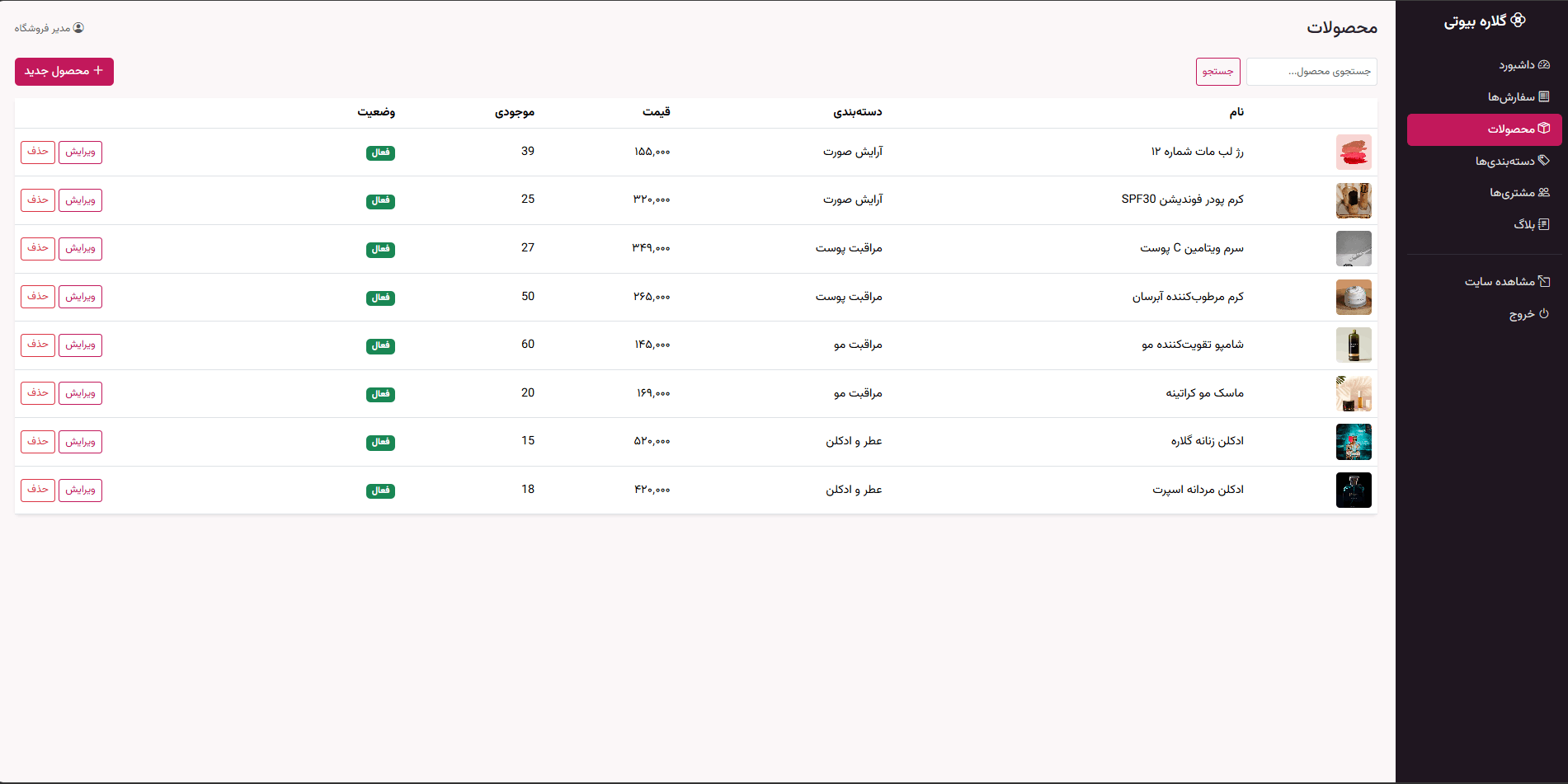Image resolution: width=1568 pixels, height=784 pixels.
Task: Click the user avatar icon beside مدیر فروشگاه
Action: tap(78, 28)
